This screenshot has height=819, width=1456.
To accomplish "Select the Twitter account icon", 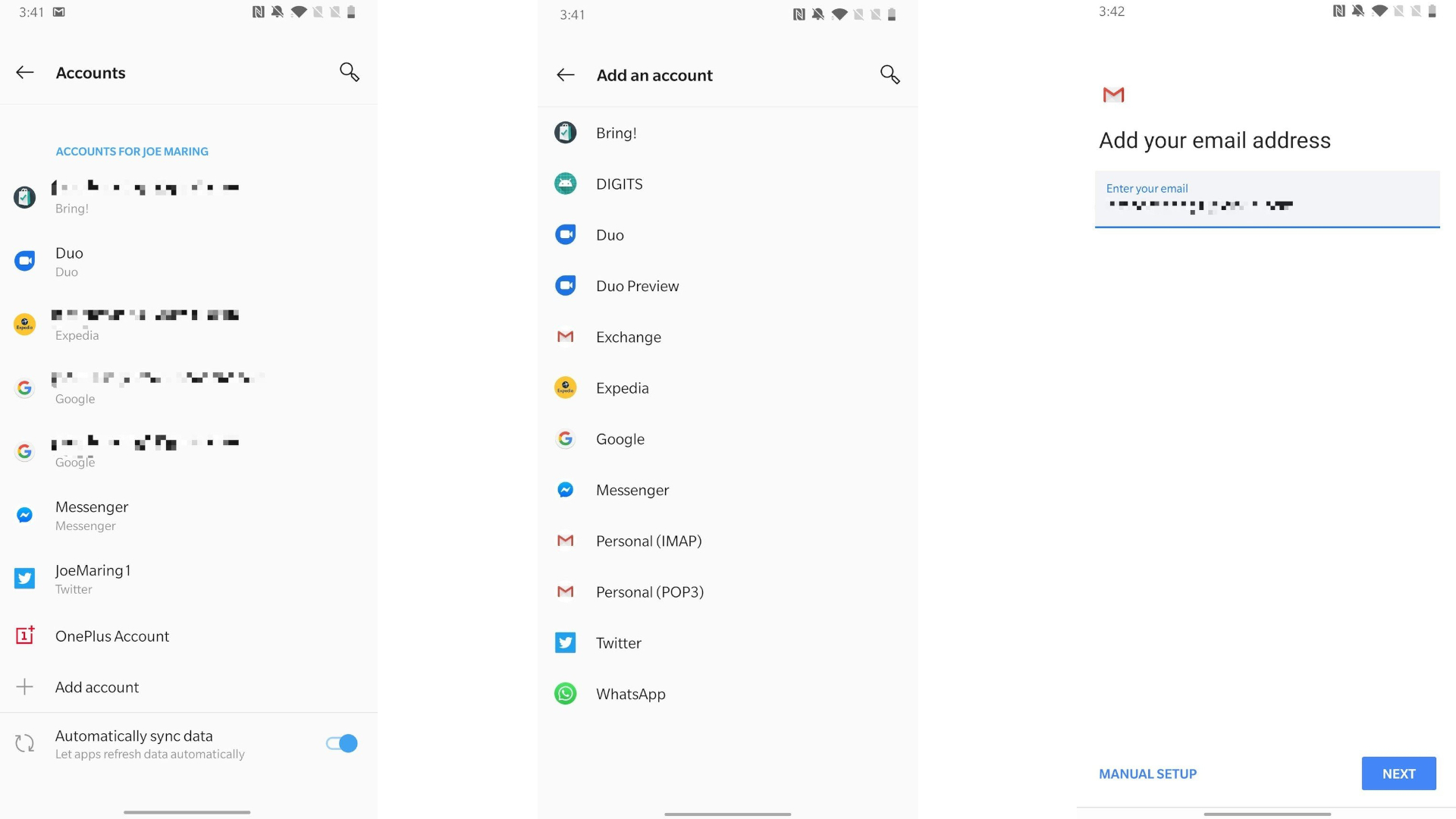I will 25,578.
